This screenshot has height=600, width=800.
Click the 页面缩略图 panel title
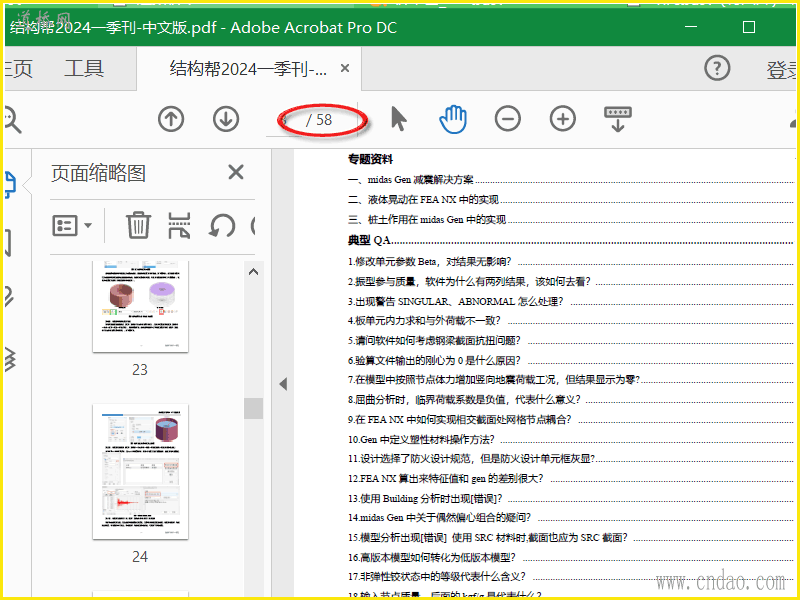click(98, 173)
